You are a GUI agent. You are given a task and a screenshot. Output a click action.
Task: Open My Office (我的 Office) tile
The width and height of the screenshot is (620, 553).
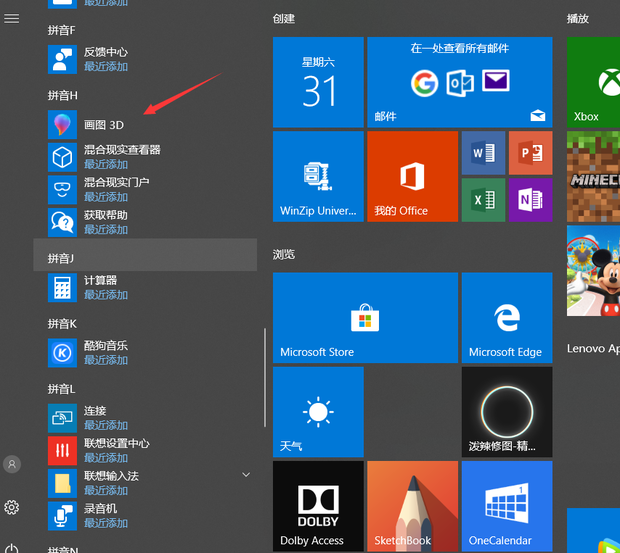tap(412, 176)
